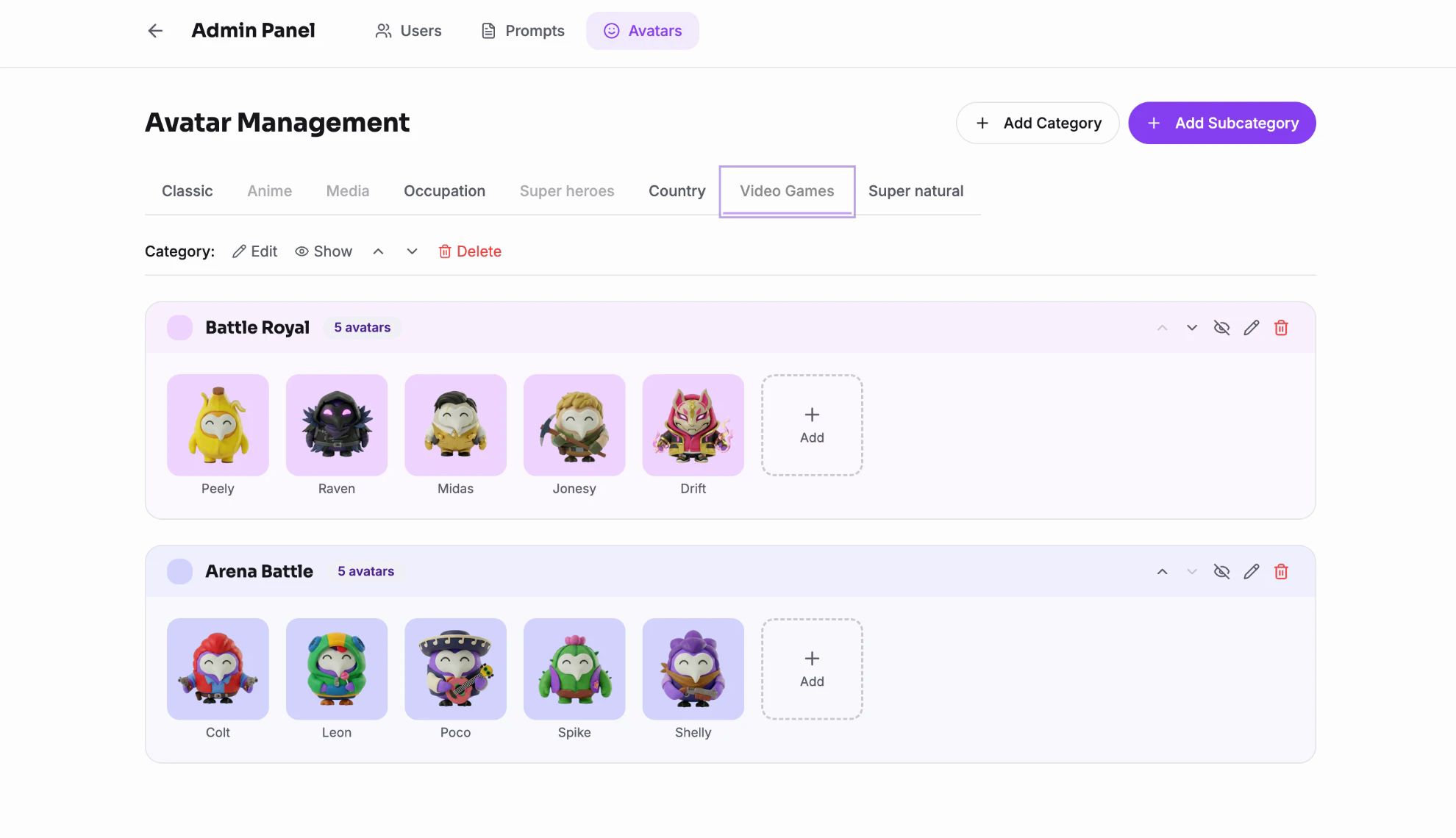Screen dimensions: 1456x838
Task: Open the Colt avatar
Action: click(x=218, y=669)
